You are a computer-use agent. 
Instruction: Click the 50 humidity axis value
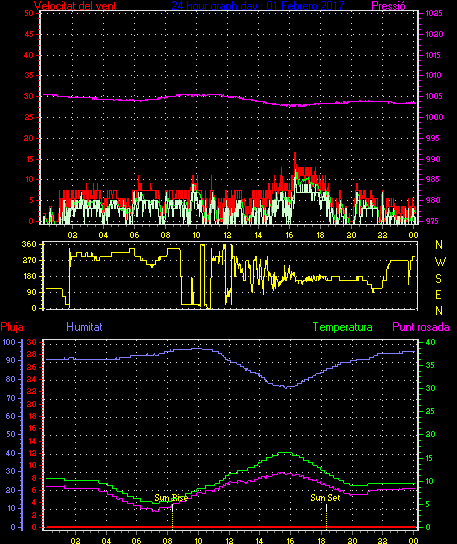pyautogui.click(x=11, y=434)
